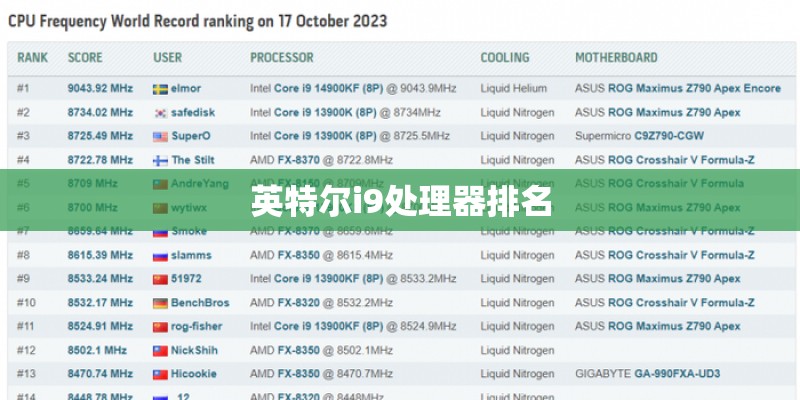Viewport: 800px width, 400px height.
Task: Click China flag beside rog-fisher
Action: [160, 327]
